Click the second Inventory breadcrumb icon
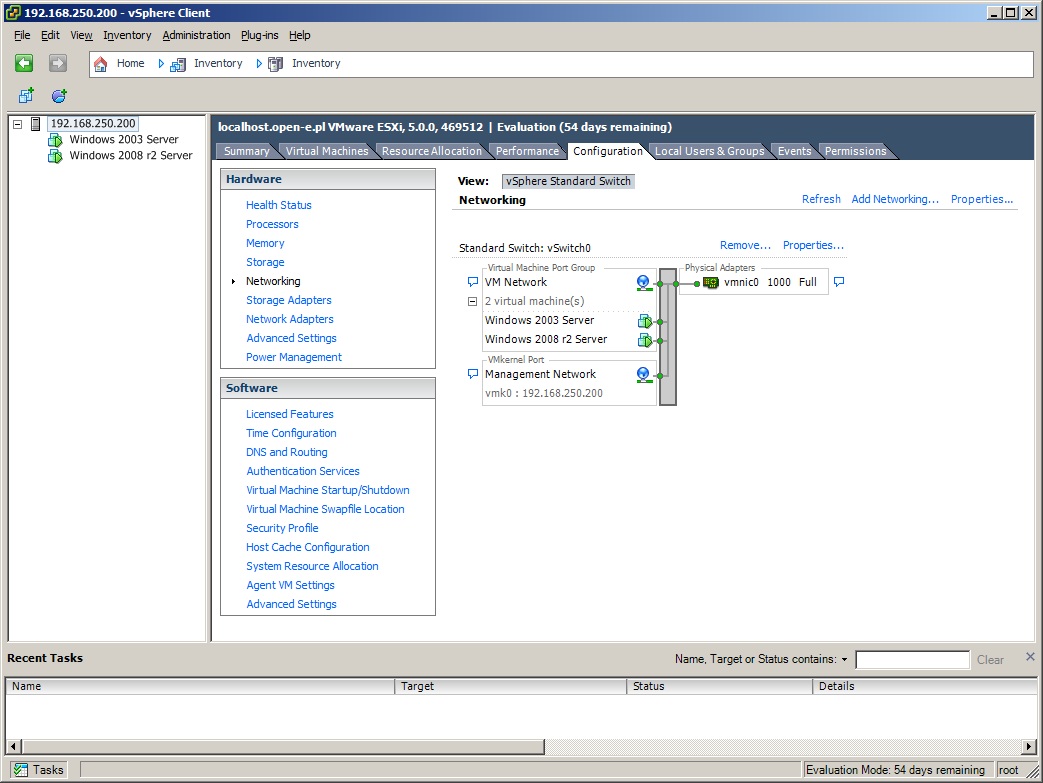 coord(275,65)
